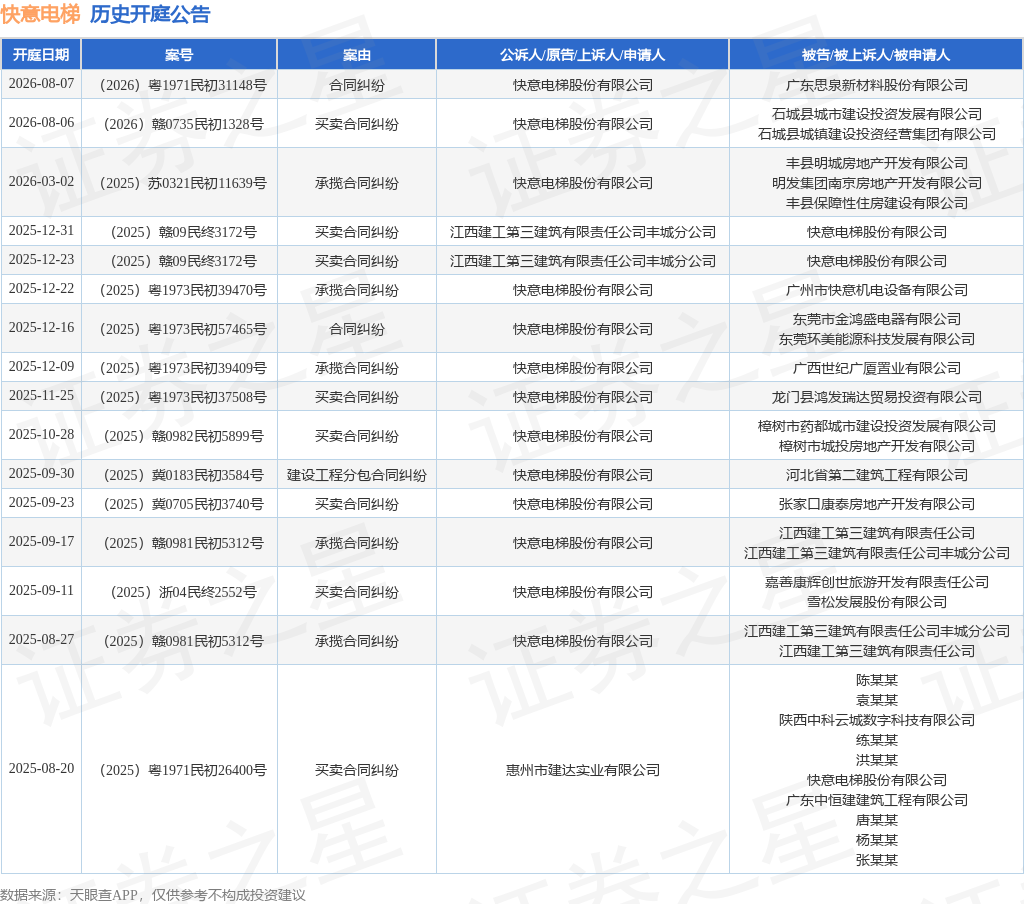Click date cell 2026-08-06
Screen dimensions: 1024x904
click(41, 123)
